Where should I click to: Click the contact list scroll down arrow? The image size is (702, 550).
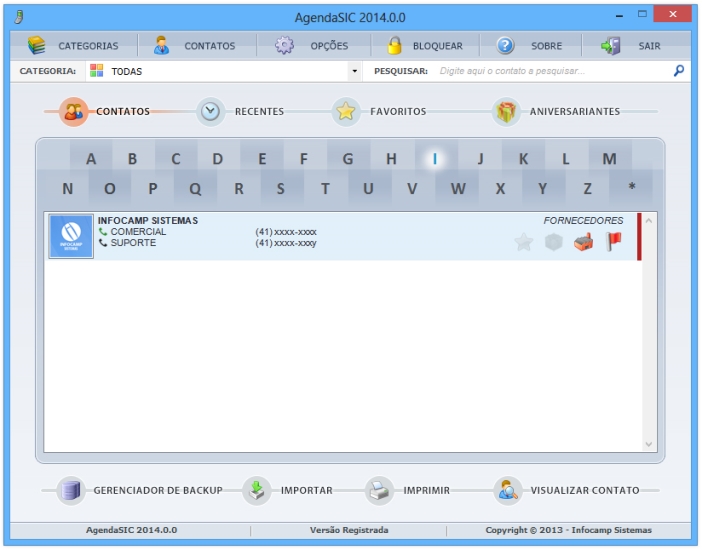tap(649, 444)
